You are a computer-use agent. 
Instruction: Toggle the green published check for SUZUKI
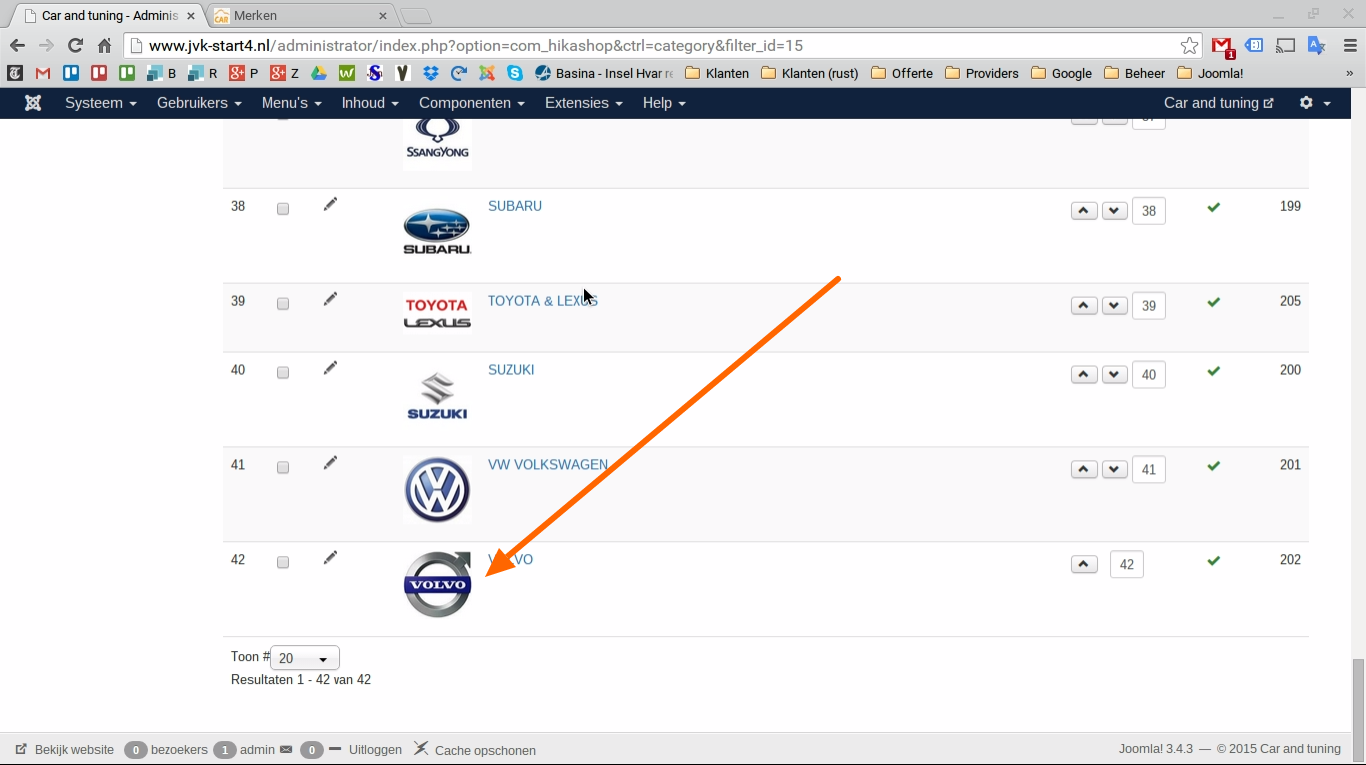[1214, 371]
